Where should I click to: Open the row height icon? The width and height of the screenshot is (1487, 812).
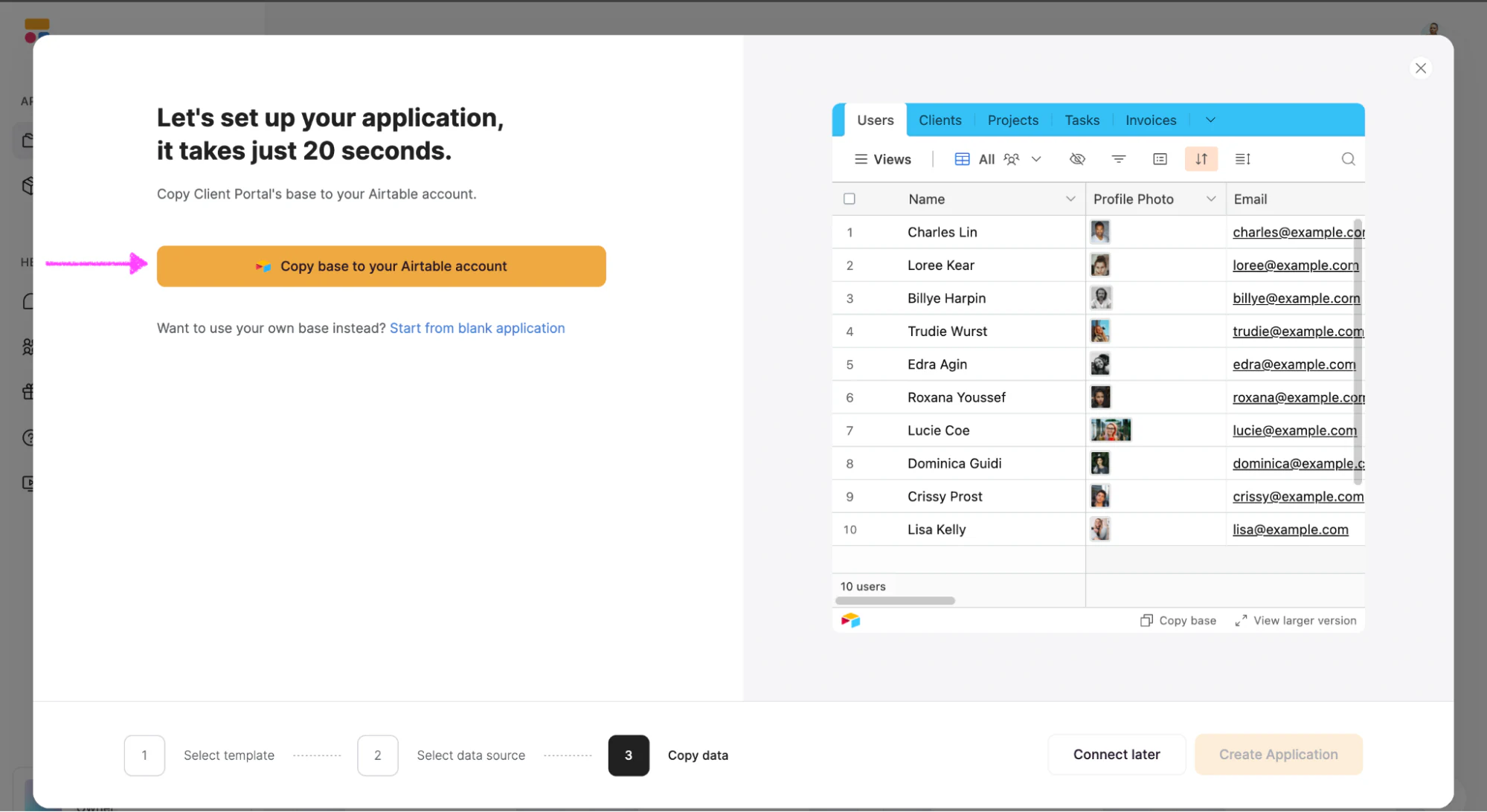(x=1242, y=159)
